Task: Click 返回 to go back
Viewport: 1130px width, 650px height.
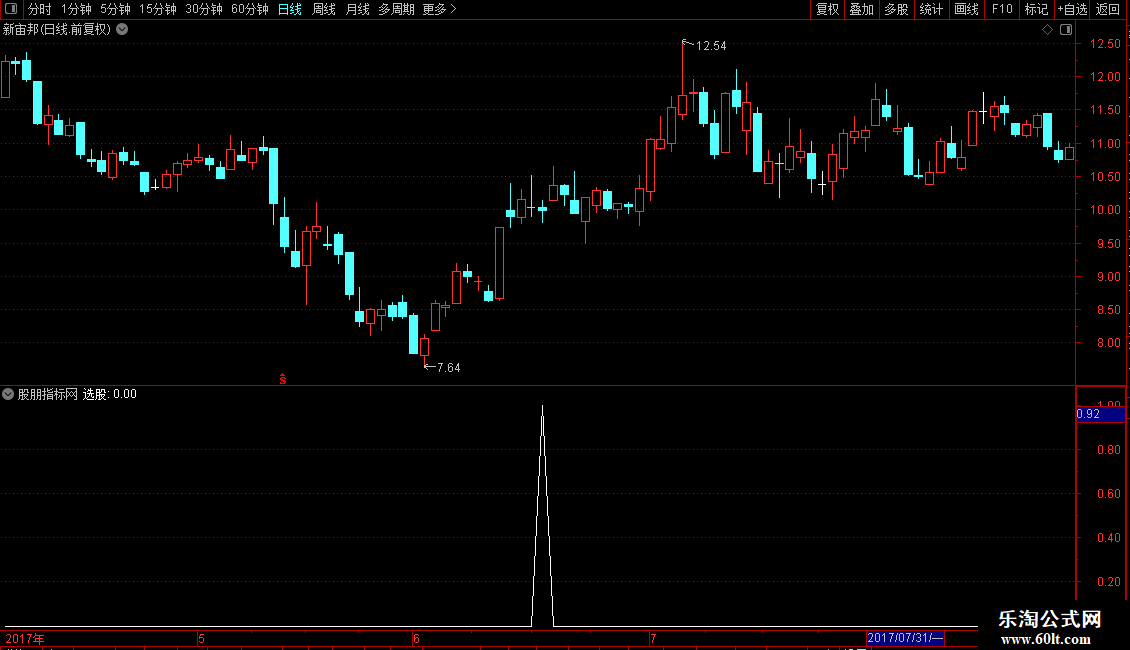Action: click(1108, 9)
